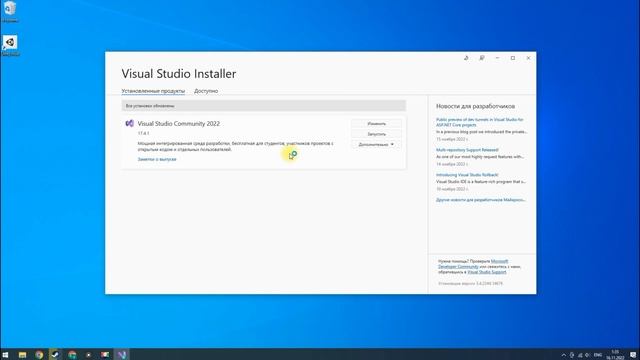Viewport: 640px width, 360px height.
Task: Open the dev tunnels ASP.NET Core news article
Action: 479,122
